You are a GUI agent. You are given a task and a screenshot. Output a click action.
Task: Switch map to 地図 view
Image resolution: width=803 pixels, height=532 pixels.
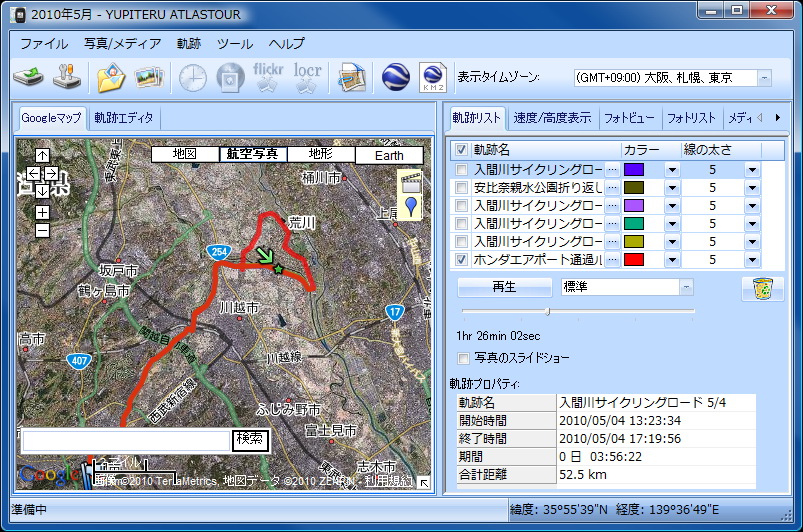[185, 154]
